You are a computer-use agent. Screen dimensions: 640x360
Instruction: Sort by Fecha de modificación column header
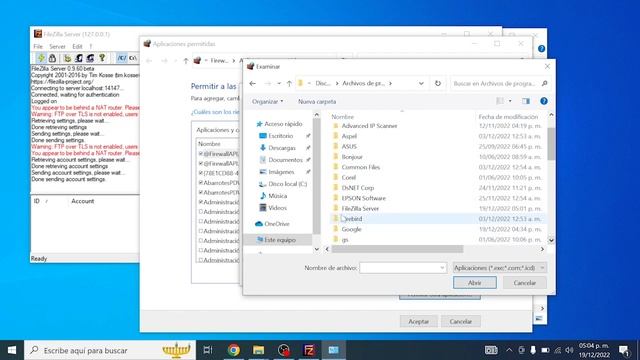[508, 117]
